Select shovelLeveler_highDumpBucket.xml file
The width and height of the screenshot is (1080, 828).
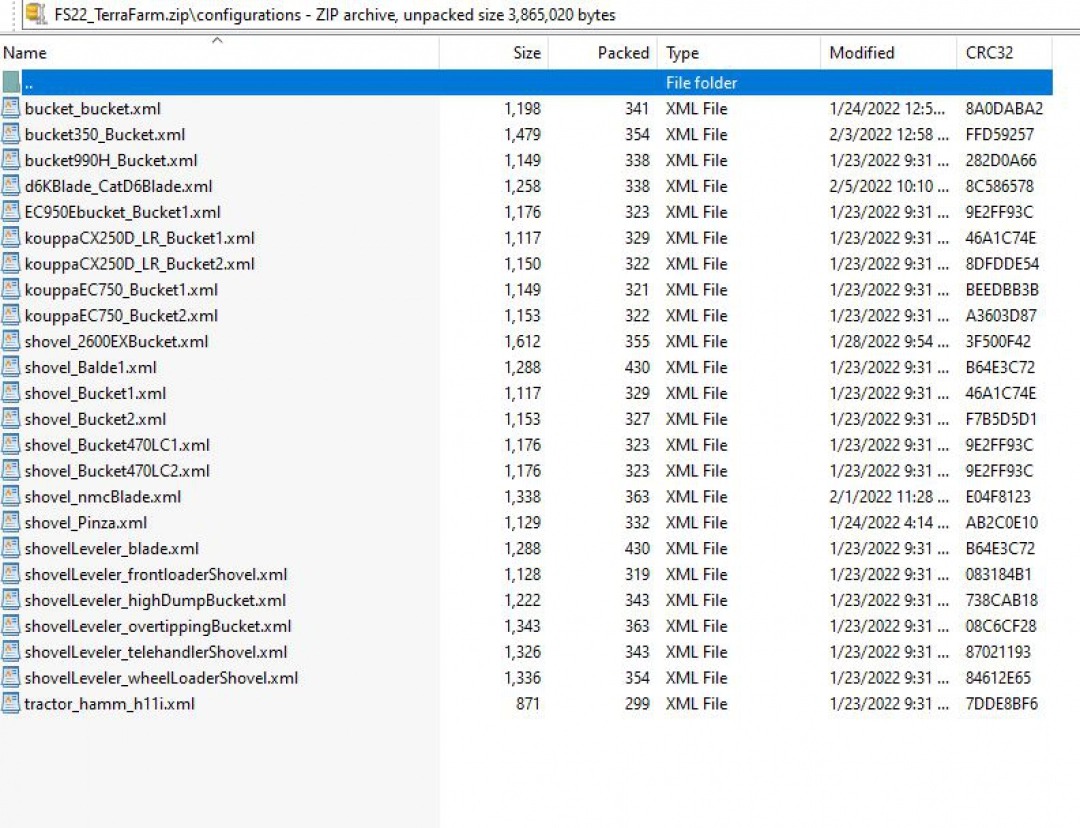[x=155, y=600]
